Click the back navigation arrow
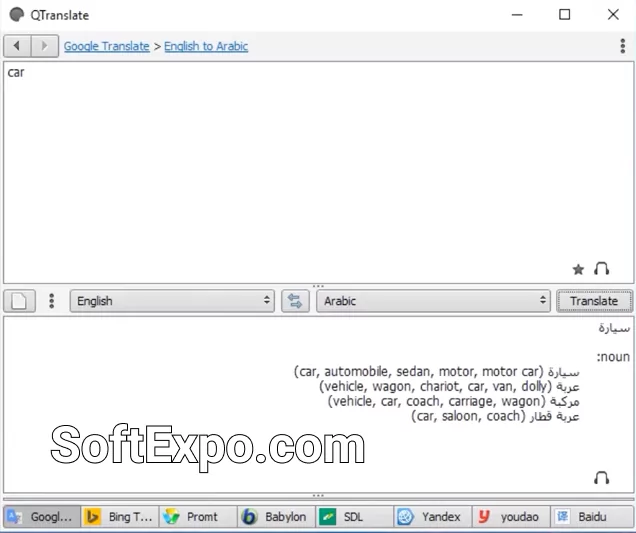636x533 pixels. [17, 46]
